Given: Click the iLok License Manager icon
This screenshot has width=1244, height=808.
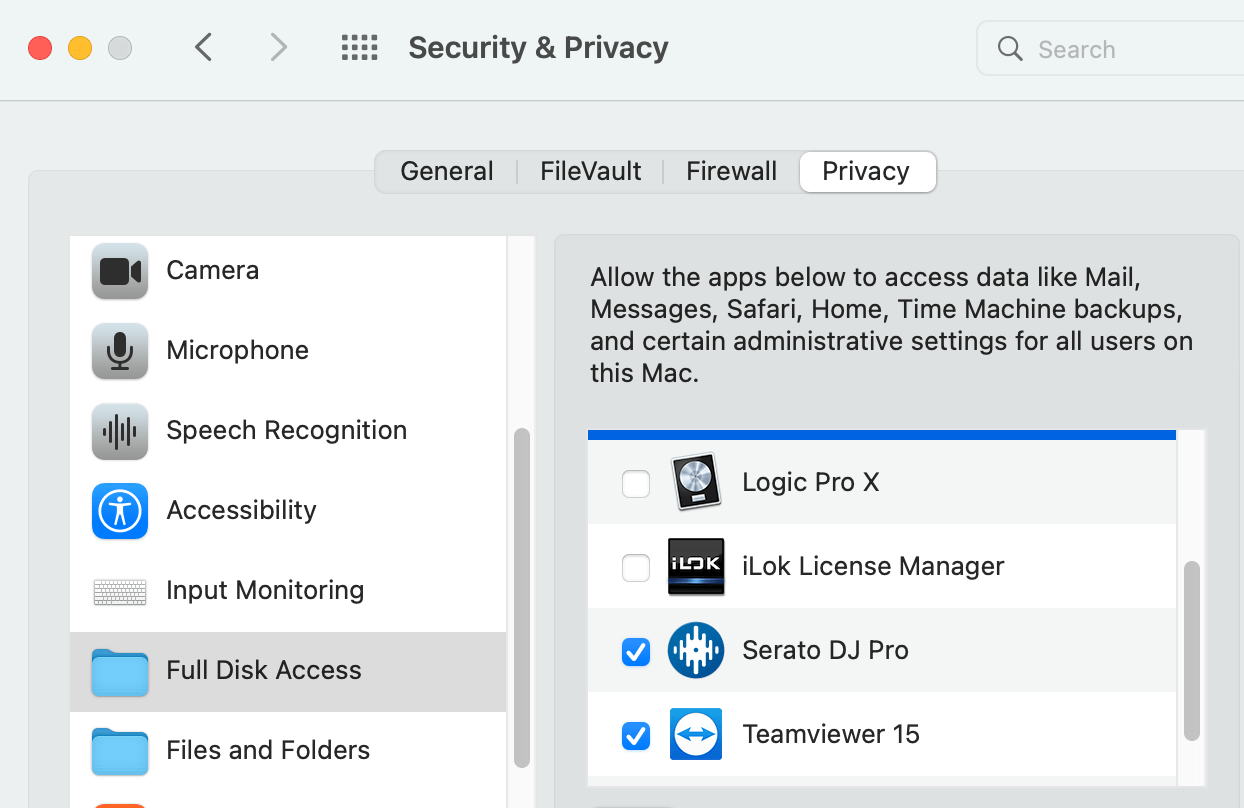Looking at the screenshot, I should (695, 567).
